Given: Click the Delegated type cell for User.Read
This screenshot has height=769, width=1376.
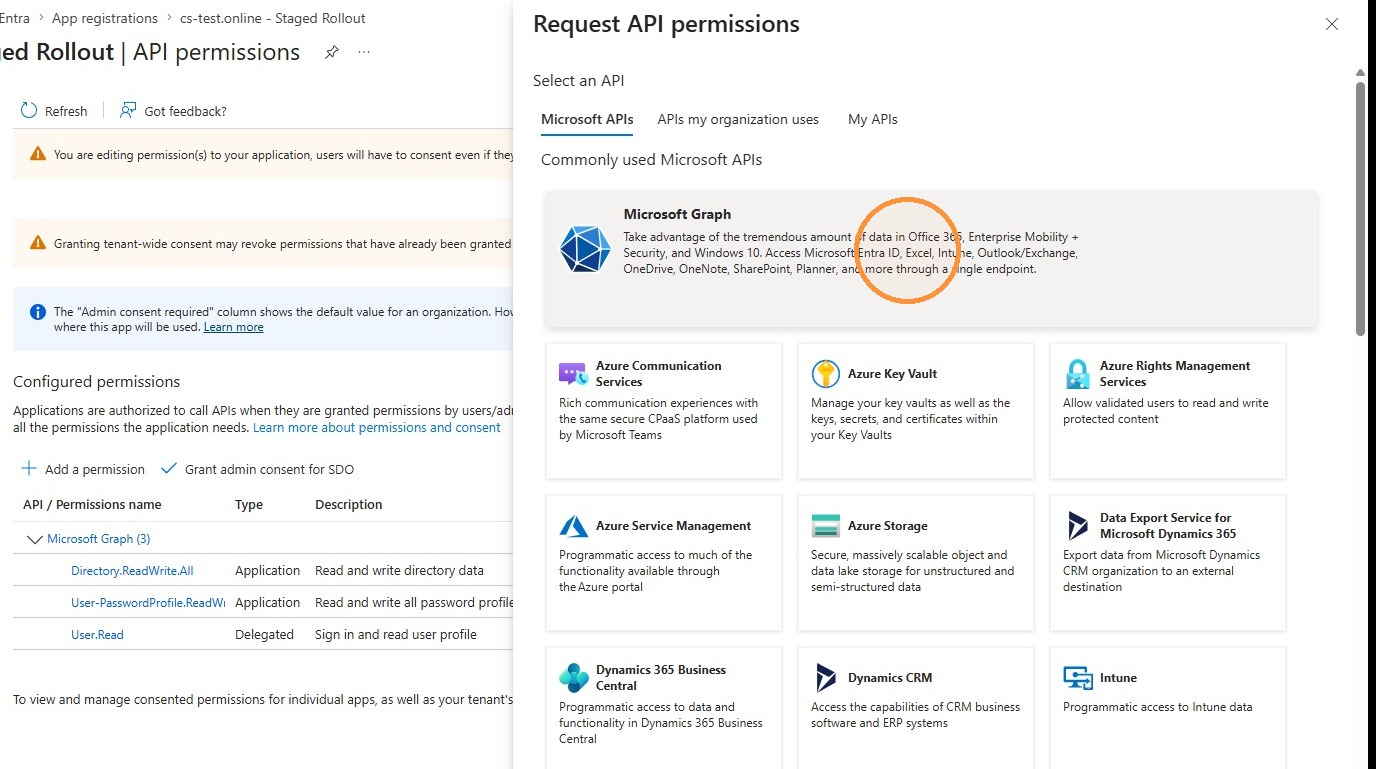Looking at the screenshot, I should pos(264,635).
